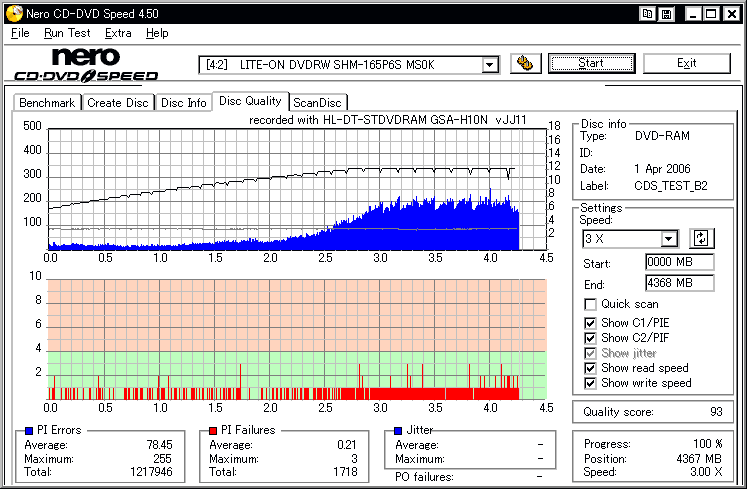This screenshot has height=489, width=747.
Task: Click the date 1 Apr 2006
Action: (662, 169)
